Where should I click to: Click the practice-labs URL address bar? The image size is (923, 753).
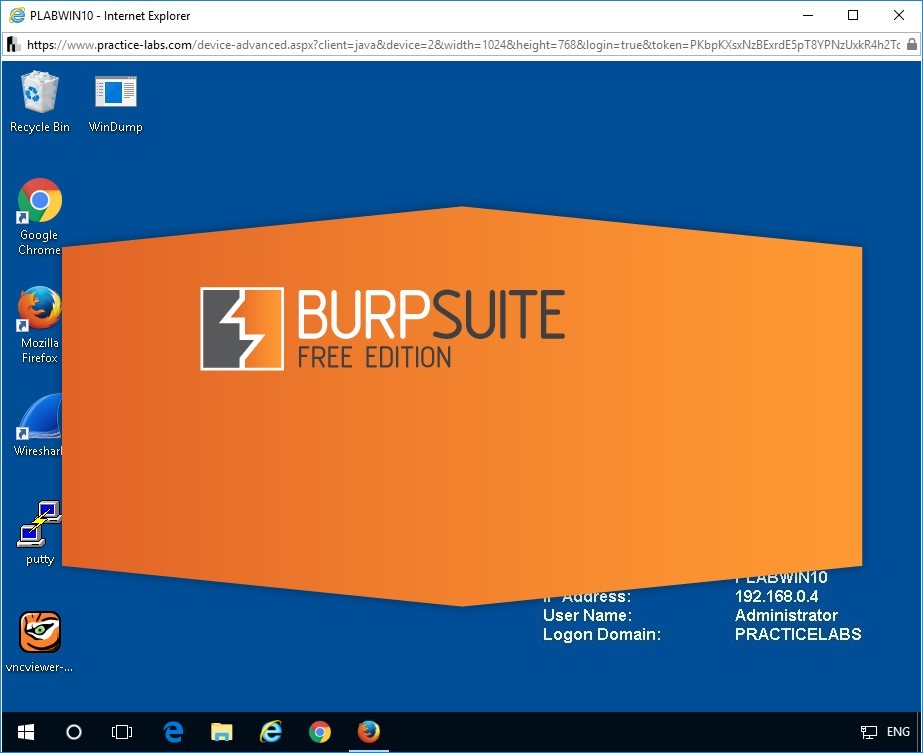[x=460, y=45]
